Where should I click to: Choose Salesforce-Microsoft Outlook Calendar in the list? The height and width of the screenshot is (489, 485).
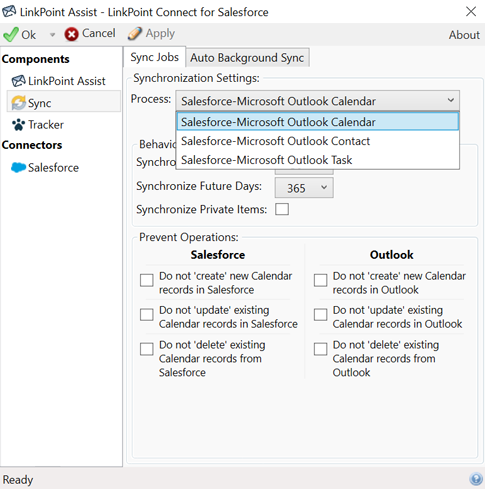[x=318, y=122]
